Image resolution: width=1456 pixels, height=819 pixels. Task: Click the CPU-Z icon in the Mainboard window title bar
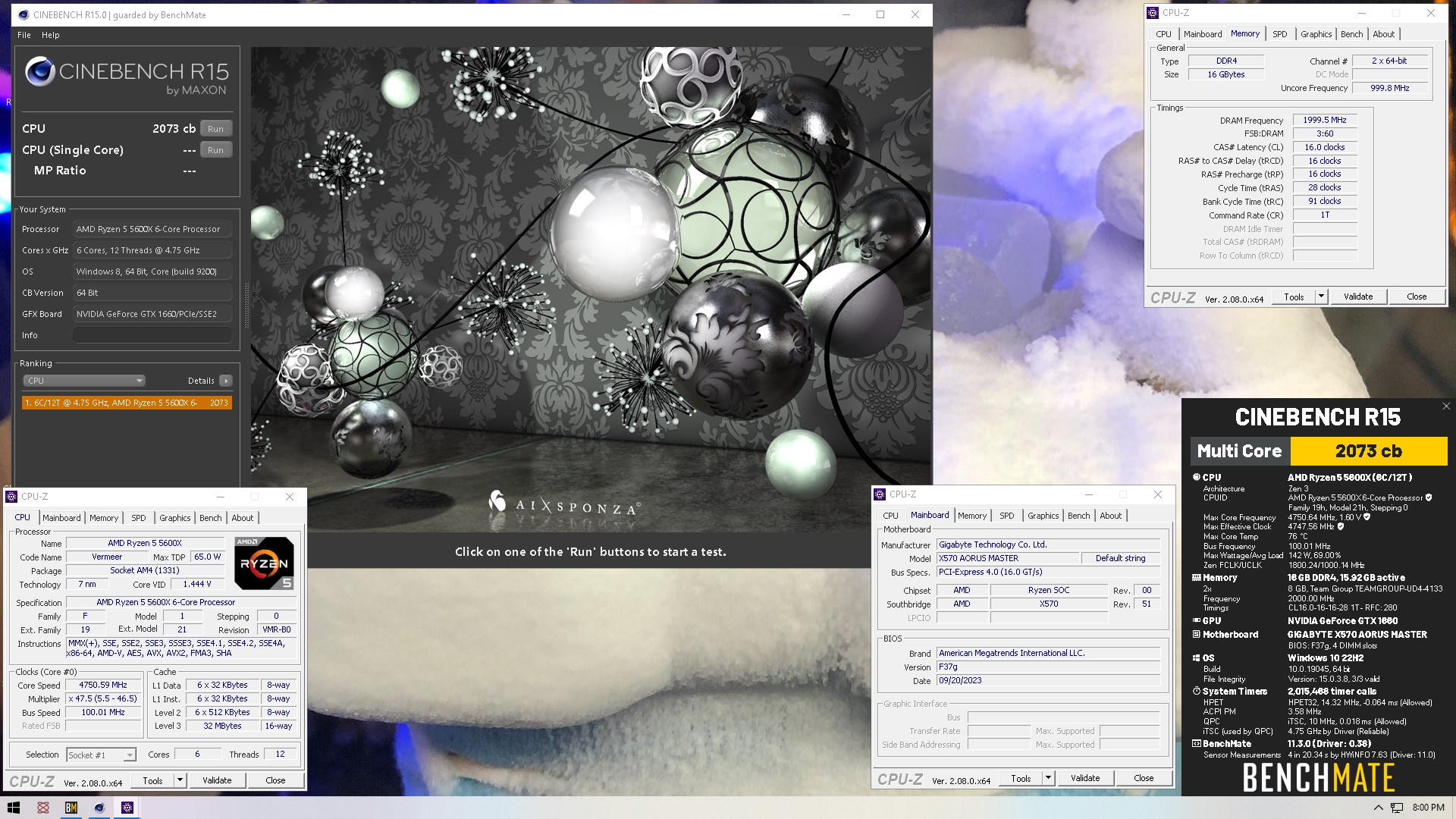pyautogui.click(x=880, y=494)
